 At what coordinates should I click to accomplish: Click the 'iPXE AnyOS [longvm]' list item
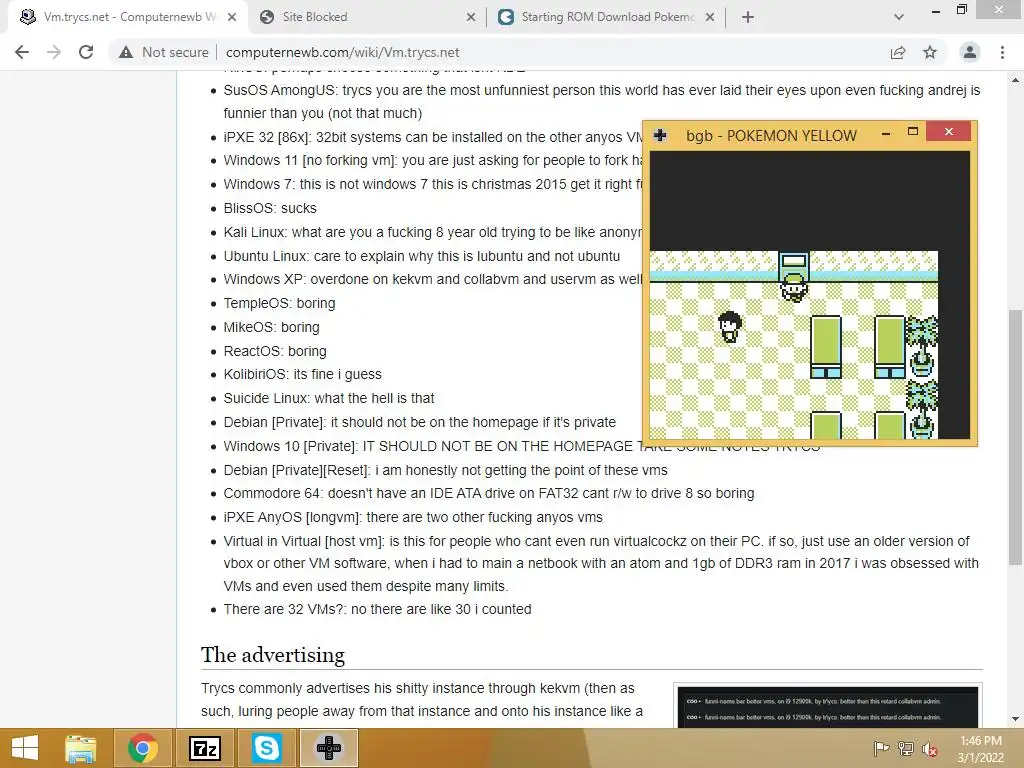click(413, 517)
